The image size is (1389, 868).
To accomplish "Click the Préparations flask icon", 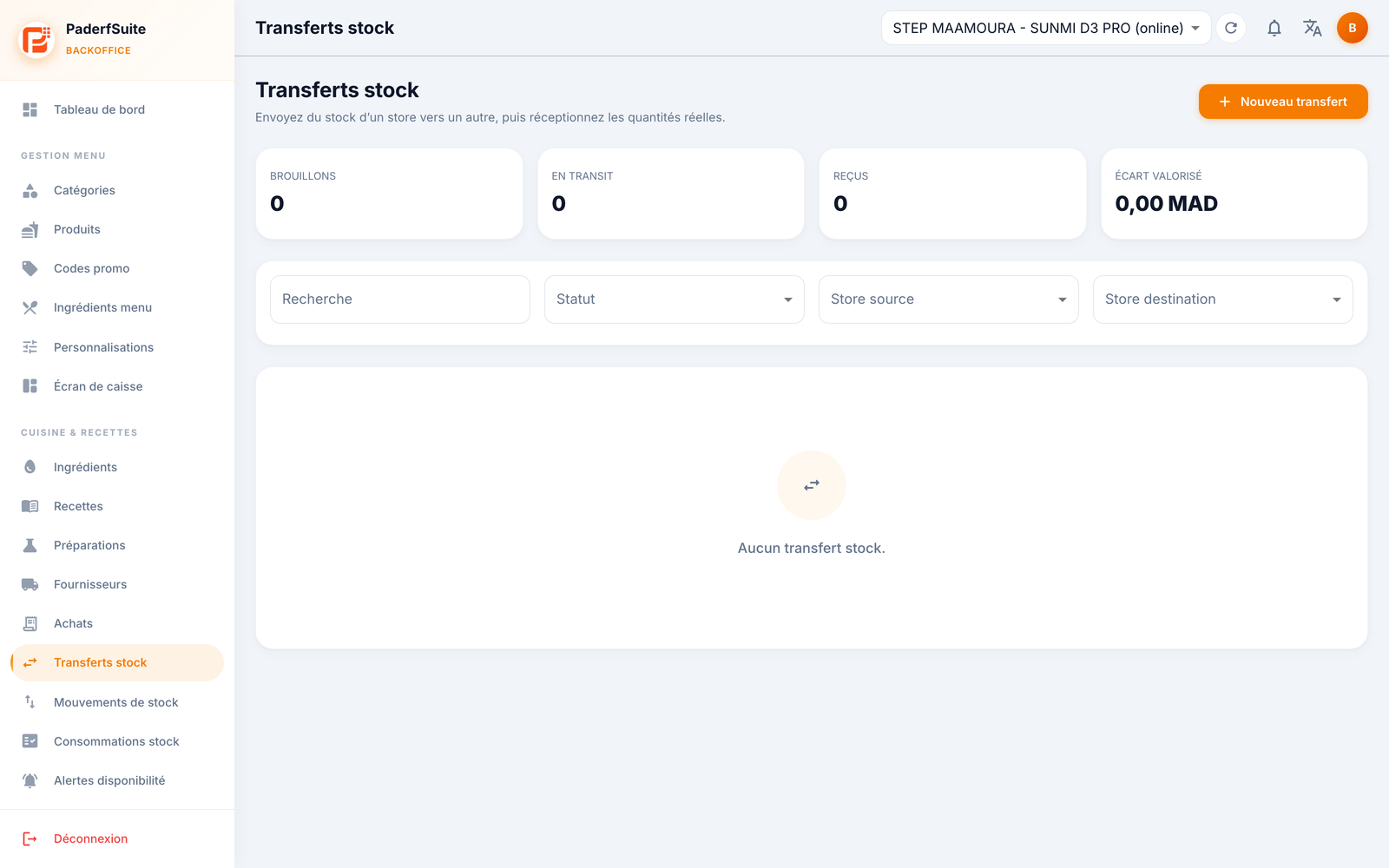I will pos(30,545).
